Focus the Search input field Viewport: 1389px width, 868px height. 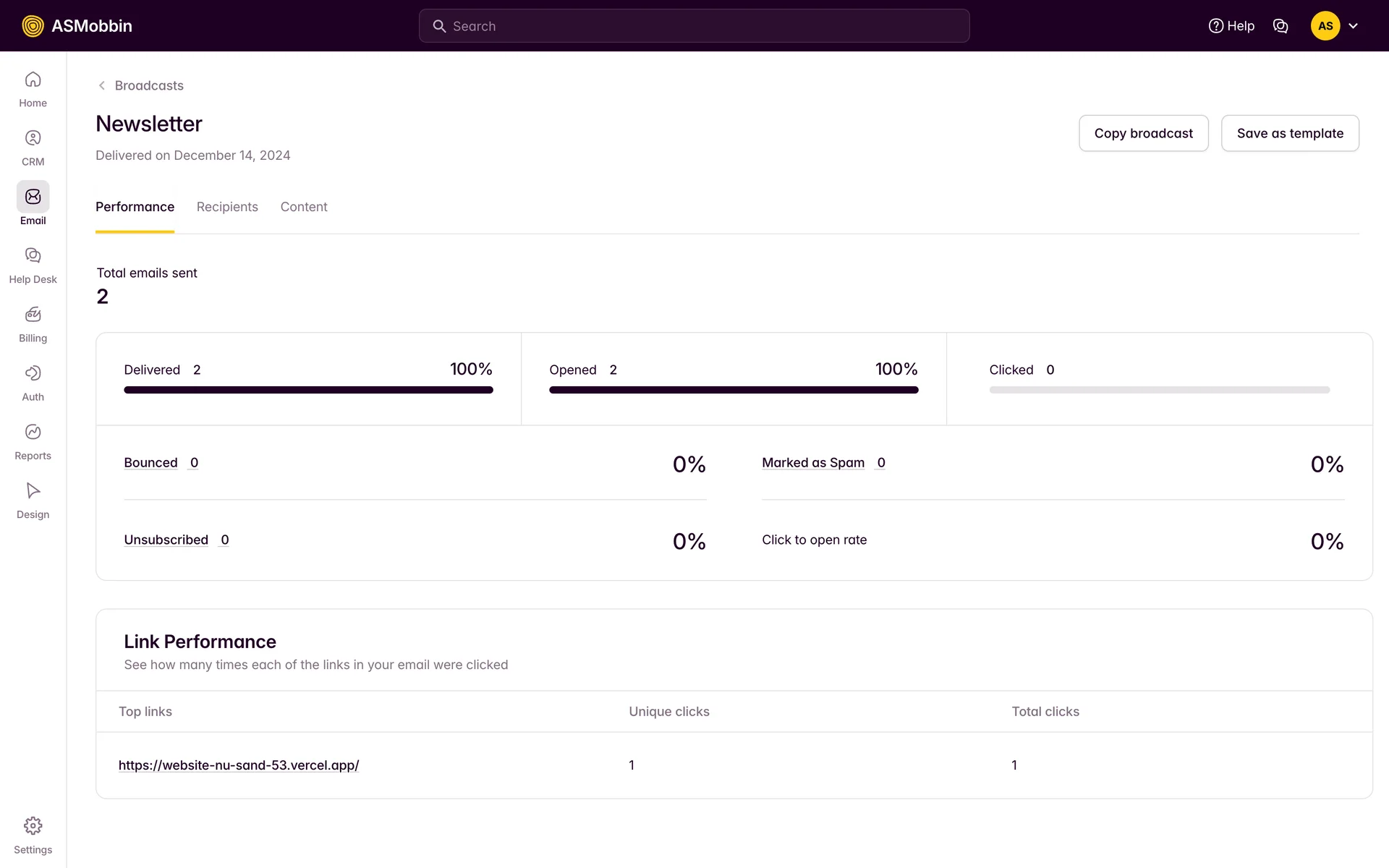pos(694,26)
